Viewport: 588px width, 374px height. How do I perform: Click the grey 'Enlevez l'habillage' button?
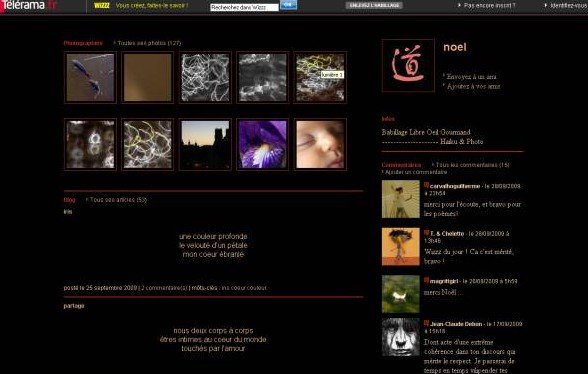[x=374, y=6]
